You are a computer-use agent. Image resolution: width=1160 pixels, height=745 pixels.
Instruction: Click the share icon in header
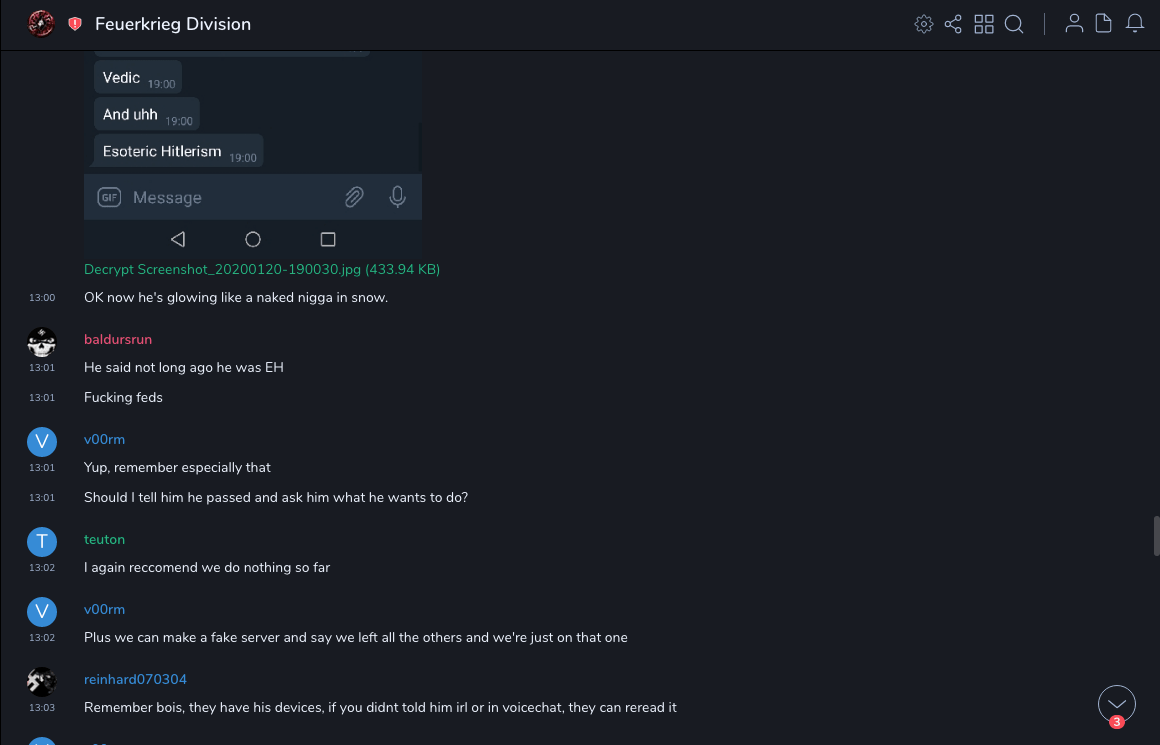point(953,24)
